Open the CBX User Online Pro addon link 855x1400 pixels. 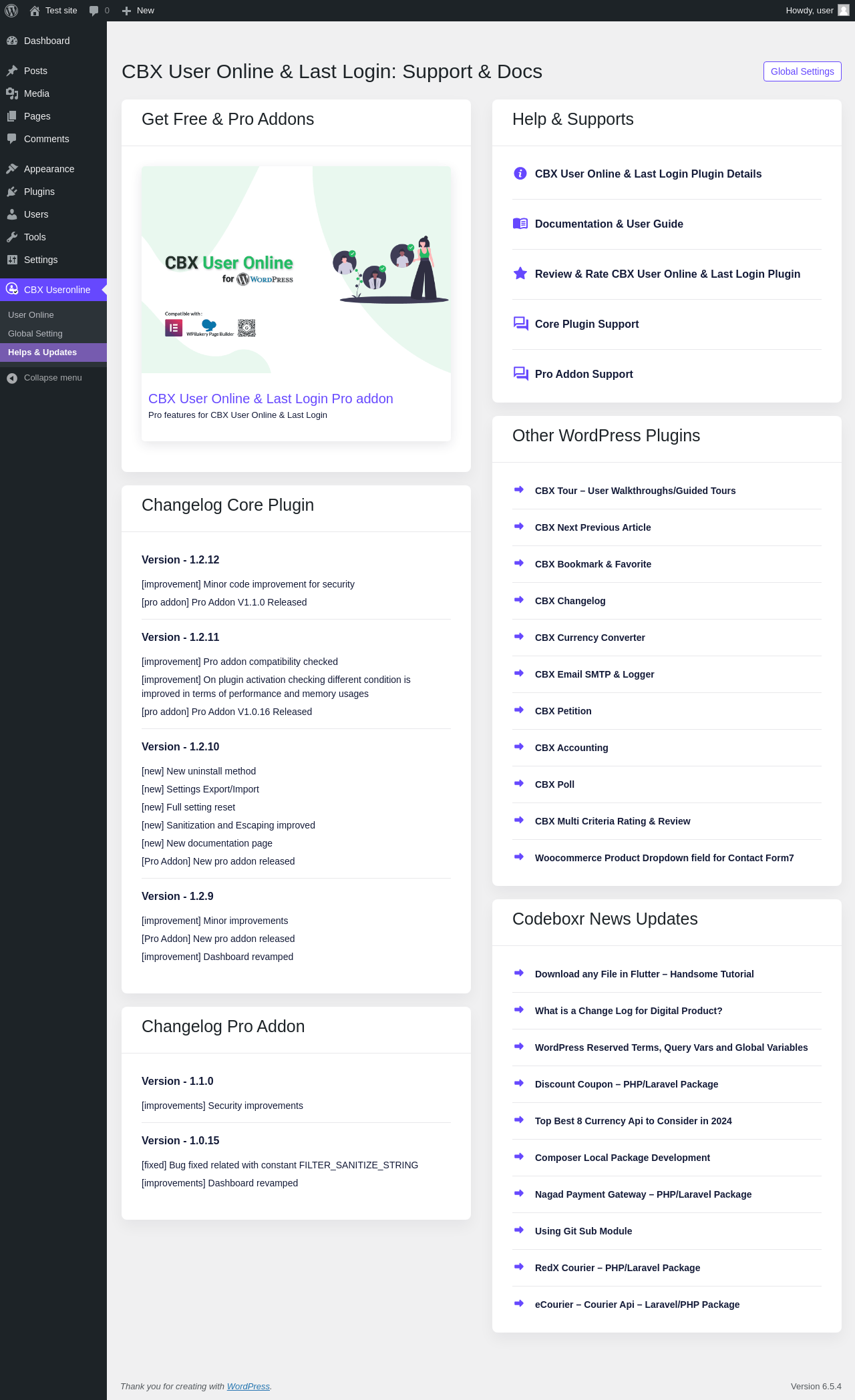(x=271, y=399)
